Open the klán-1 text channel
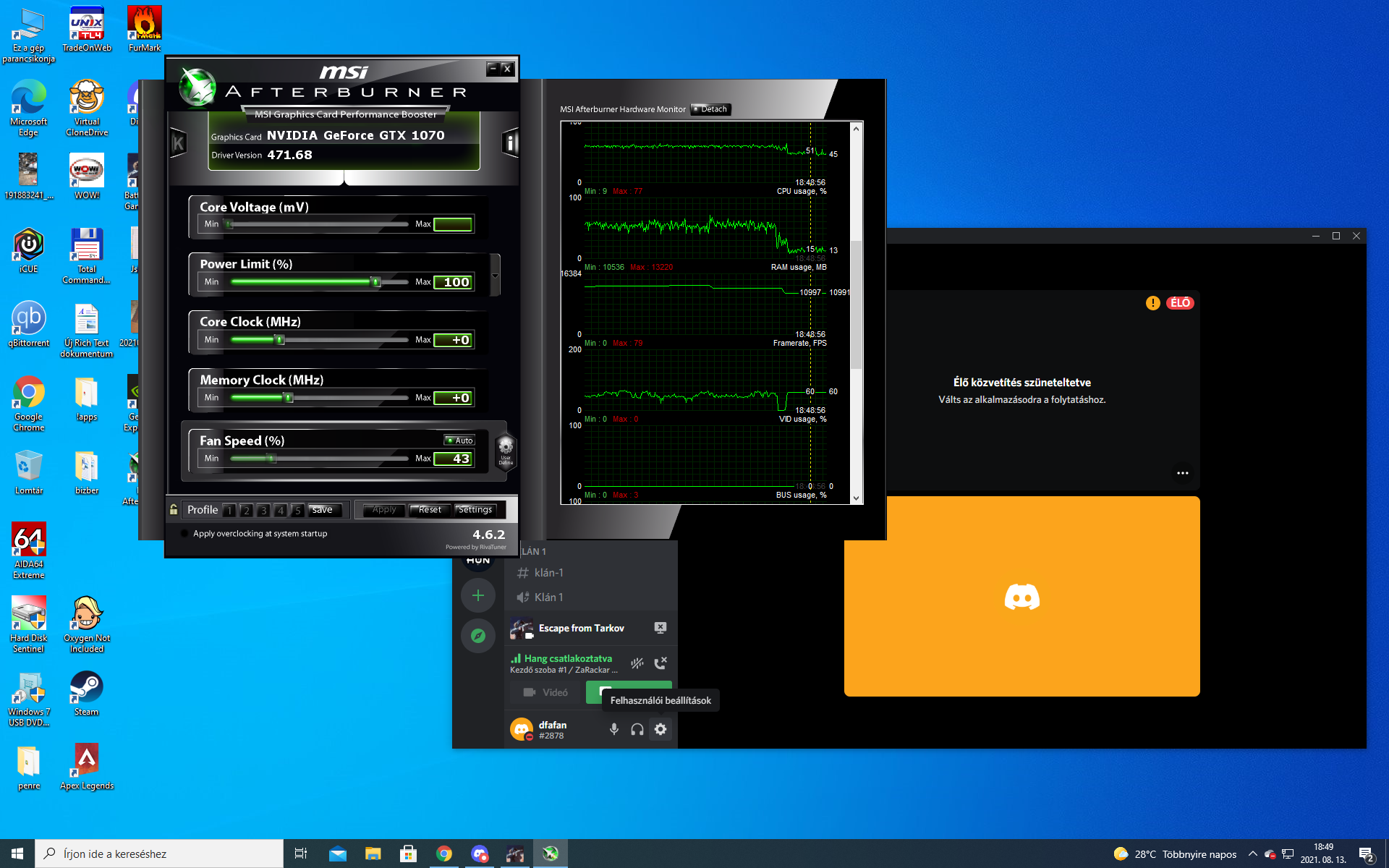 pos(548,573)
